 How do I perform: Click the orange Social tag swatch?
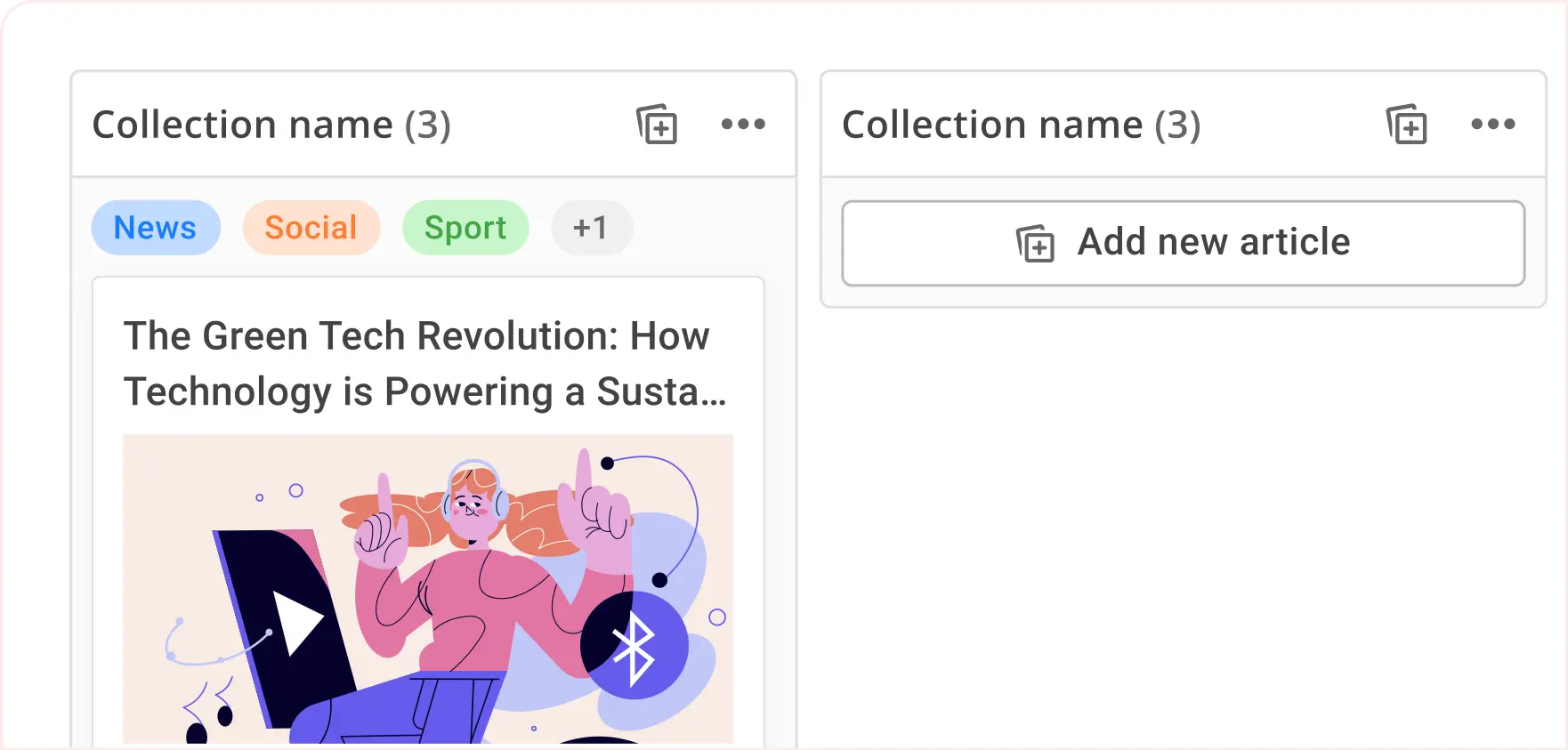tap(311, 228)
